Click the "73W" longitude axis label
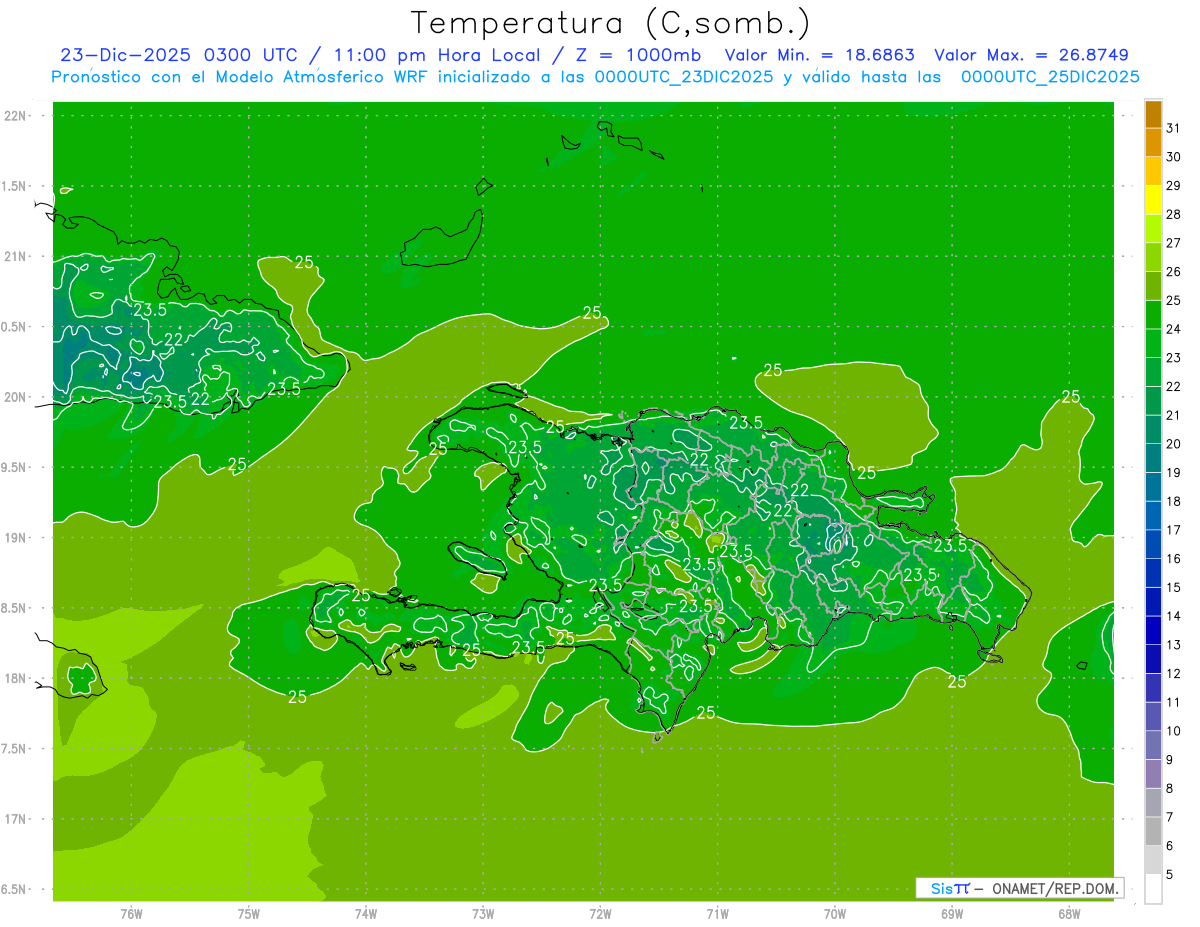Screen dimensions: 1200x927 483,914
